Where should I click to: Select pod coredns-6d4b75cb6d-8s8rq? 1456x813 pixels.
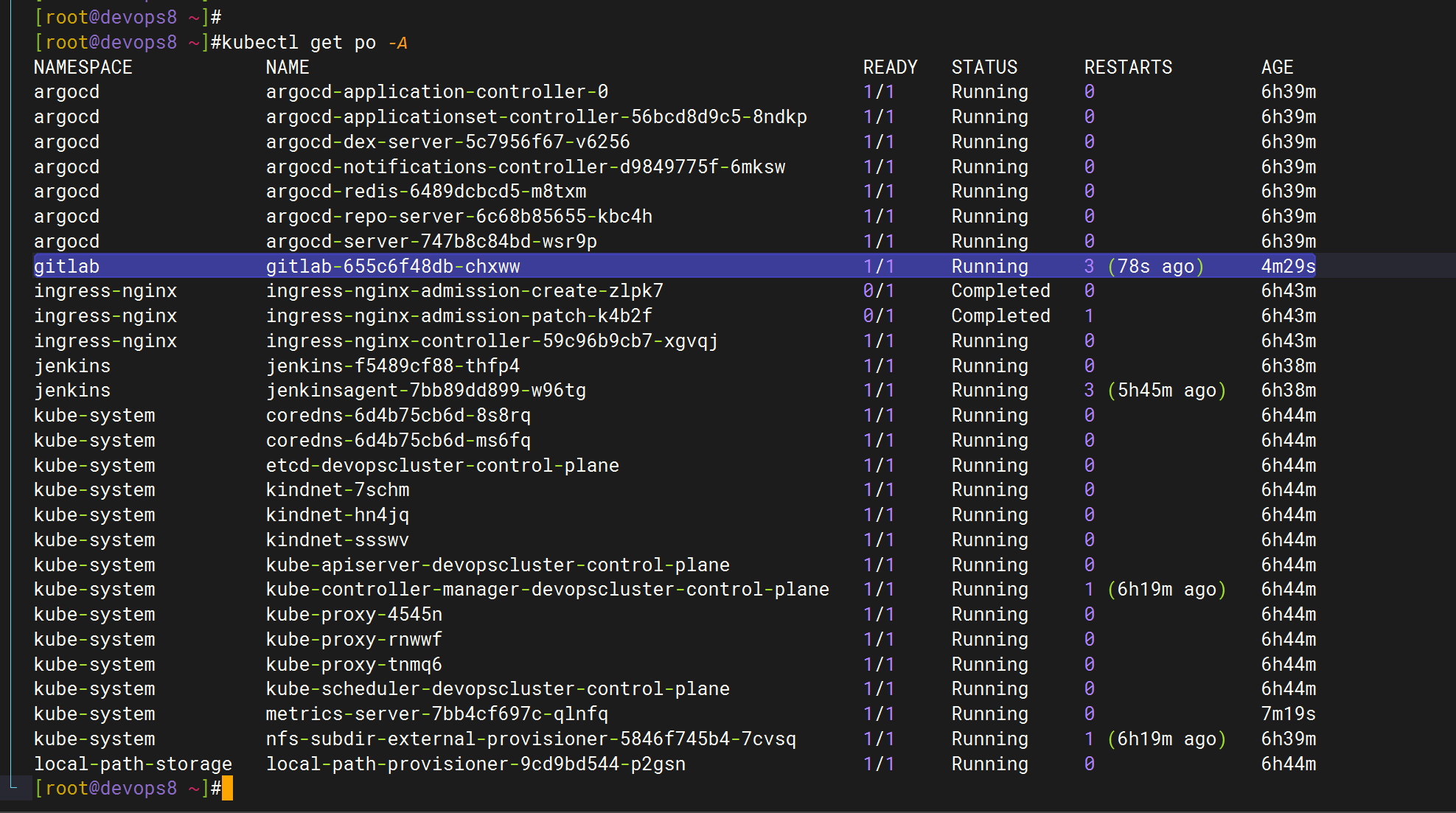click(x=398, y=416)
